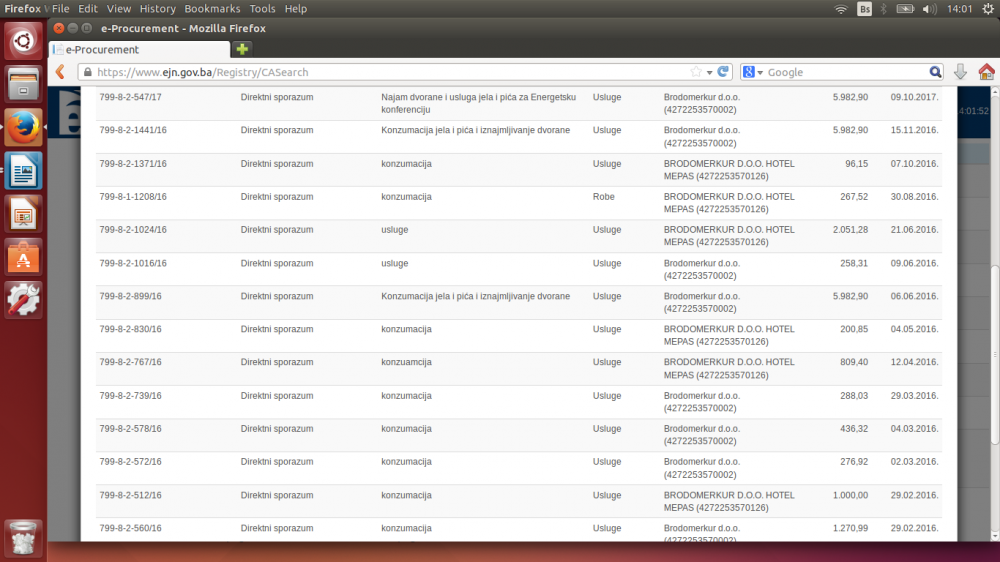Click the date 15.11.2016.
This screenshot has height=562, width=1000.
click(915, 130)
